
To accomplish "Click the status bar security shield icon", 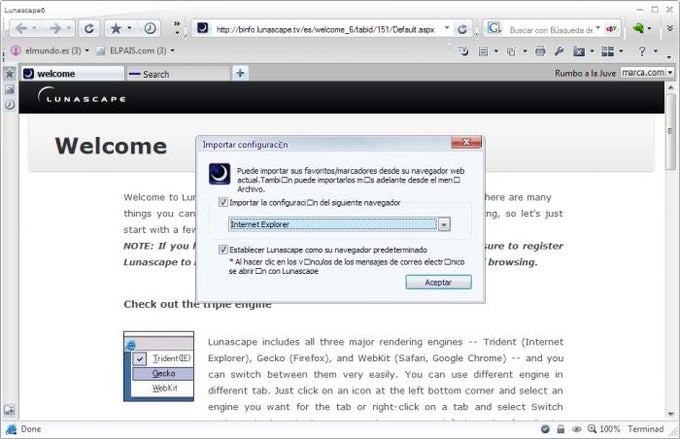I will pos(545,429).
